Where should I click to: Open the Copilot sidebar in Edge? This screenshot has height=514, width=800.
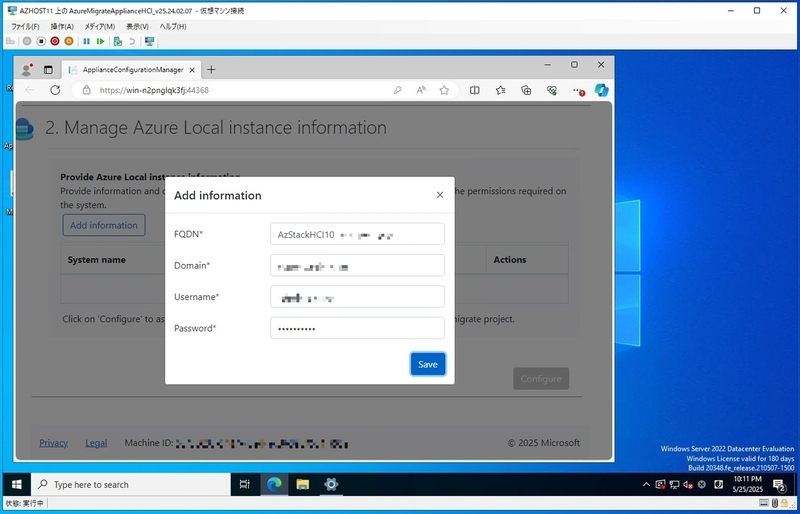pyautogui.click(x=602, y=90)
